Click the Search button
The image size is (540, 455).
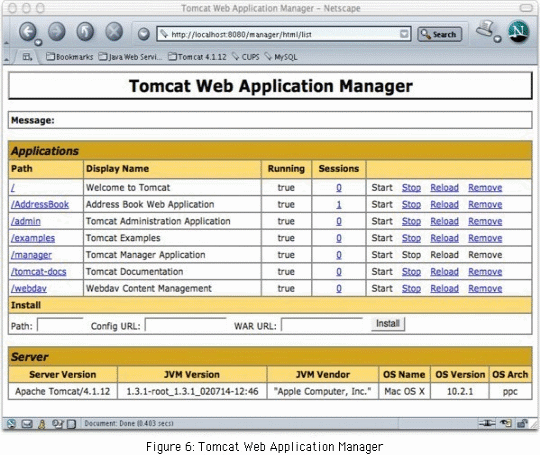439,34
